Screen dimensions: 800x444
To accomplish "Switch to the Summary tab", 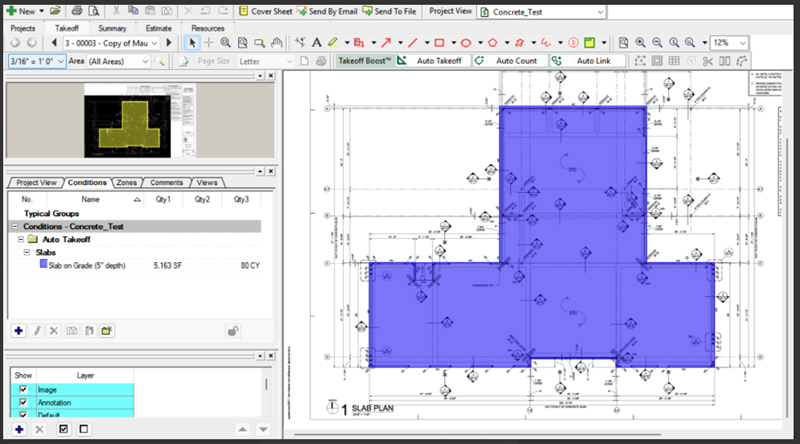I will tap(112, 28).
